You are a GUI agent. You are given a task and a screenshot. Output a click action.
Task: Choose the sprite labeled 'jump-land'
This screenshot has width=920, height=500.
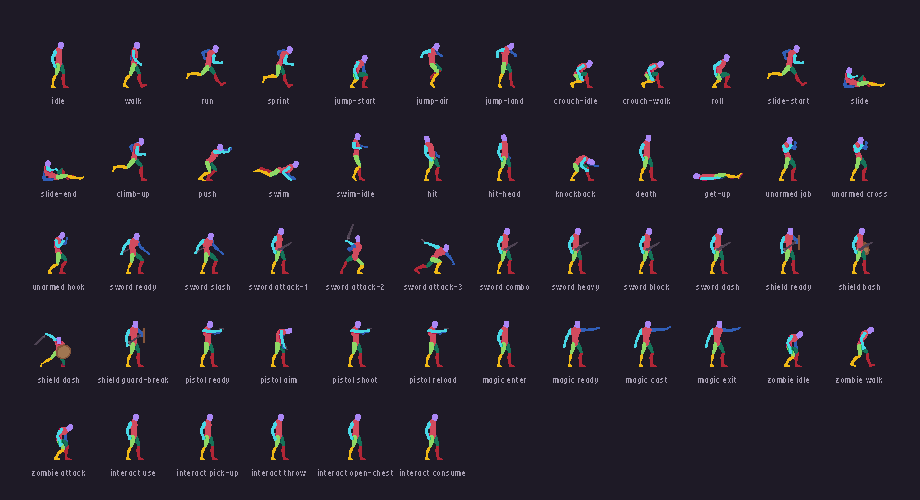[505, 65]
